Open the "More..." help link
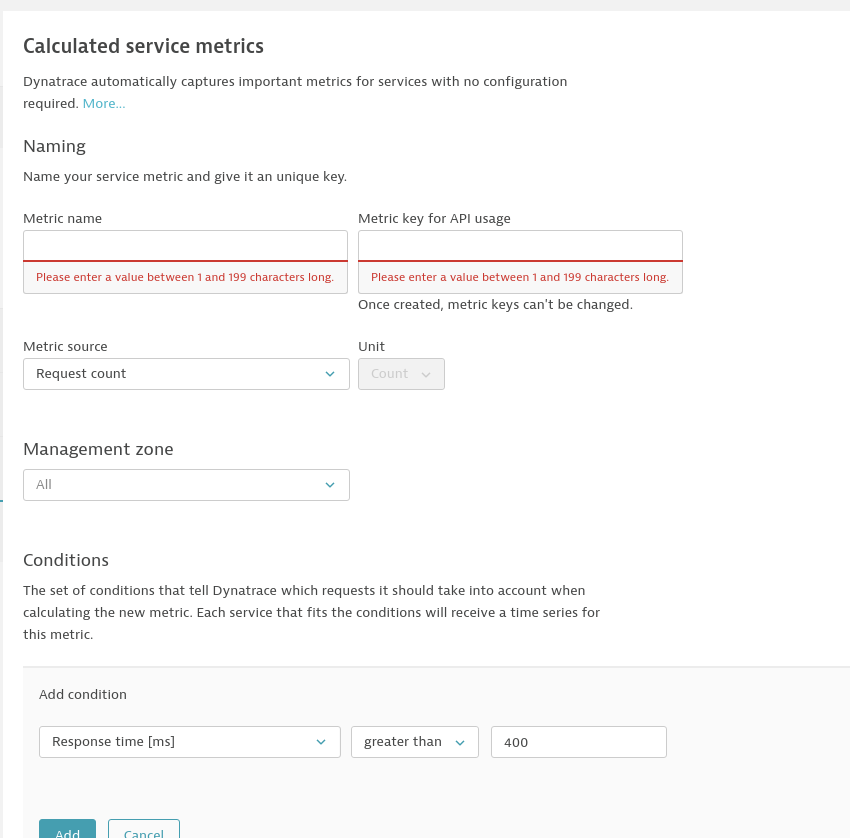The width and height of the screenshot is (850, 838). (104, 104)
